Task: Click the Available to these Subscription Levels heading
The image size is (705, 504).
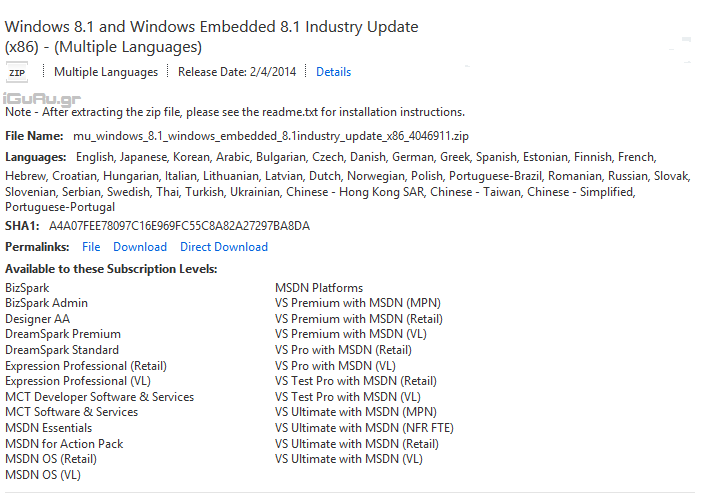Action: (x=111, y=269)
